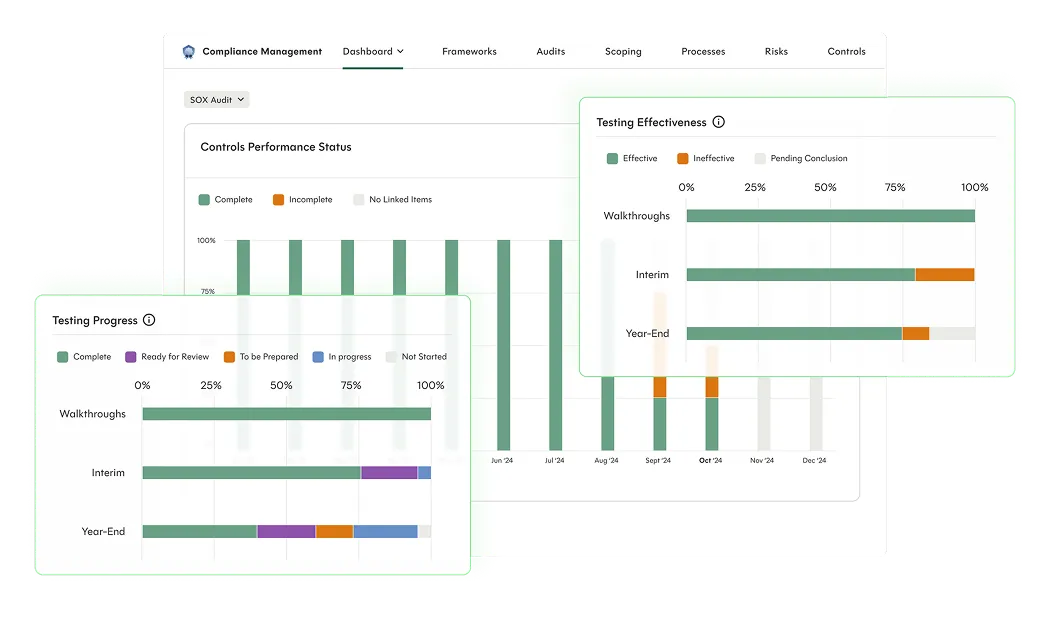Viewport: 1046px width, 617px height.
Task: Click the Compliance Management shield logo
Action: click(187, 51)
